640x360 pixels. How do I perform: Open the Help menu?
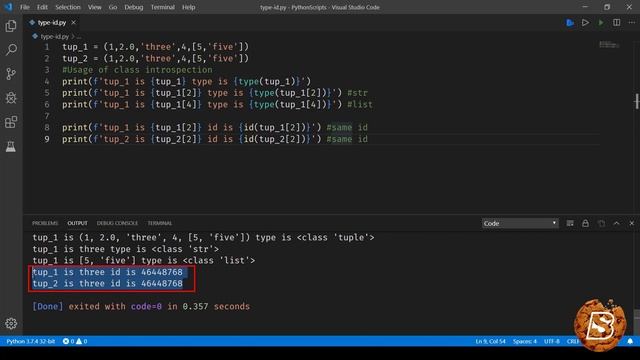pyautogui.click(x=189, y=7)
